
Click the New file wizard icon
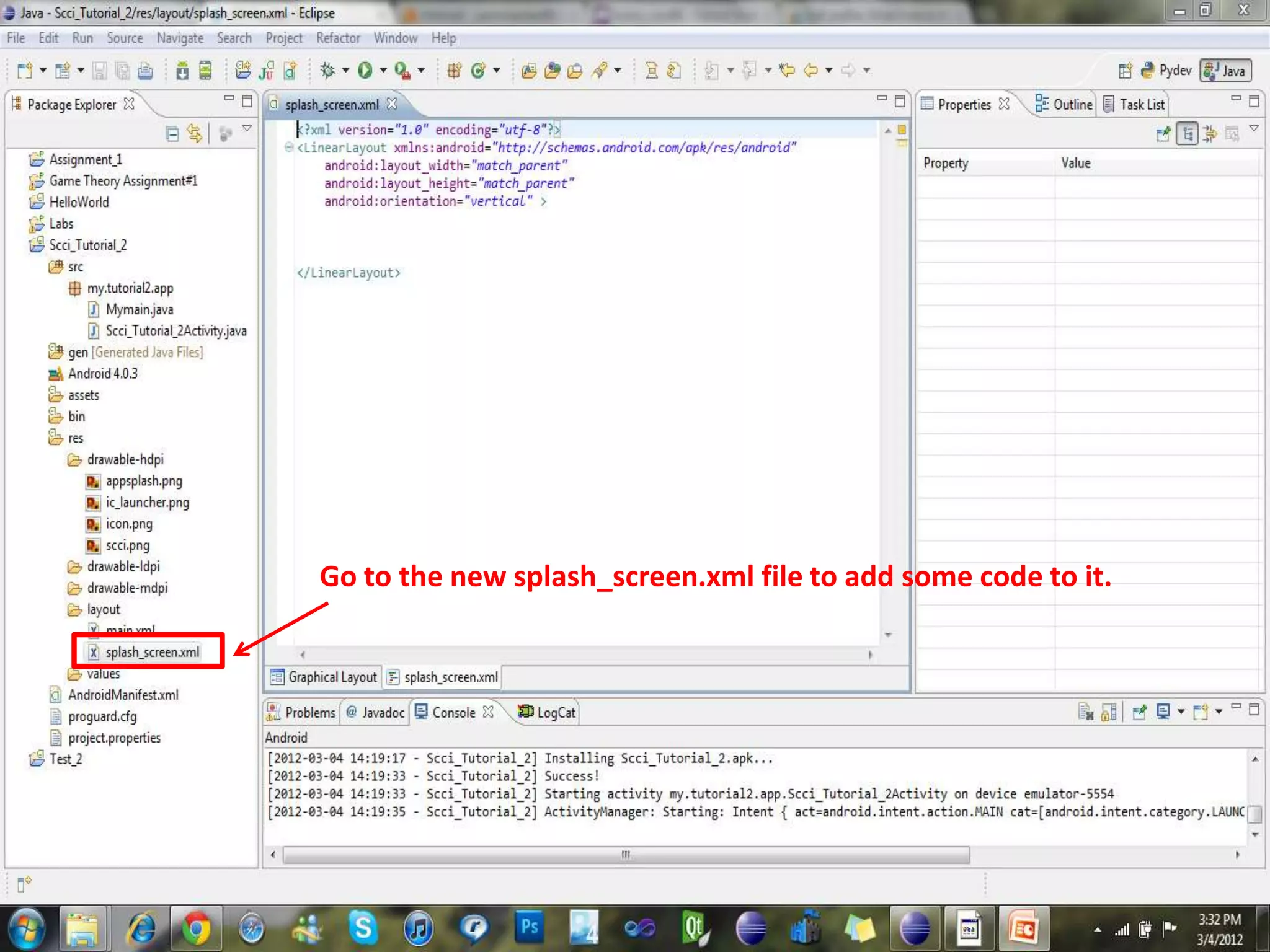tap(24, 71)
